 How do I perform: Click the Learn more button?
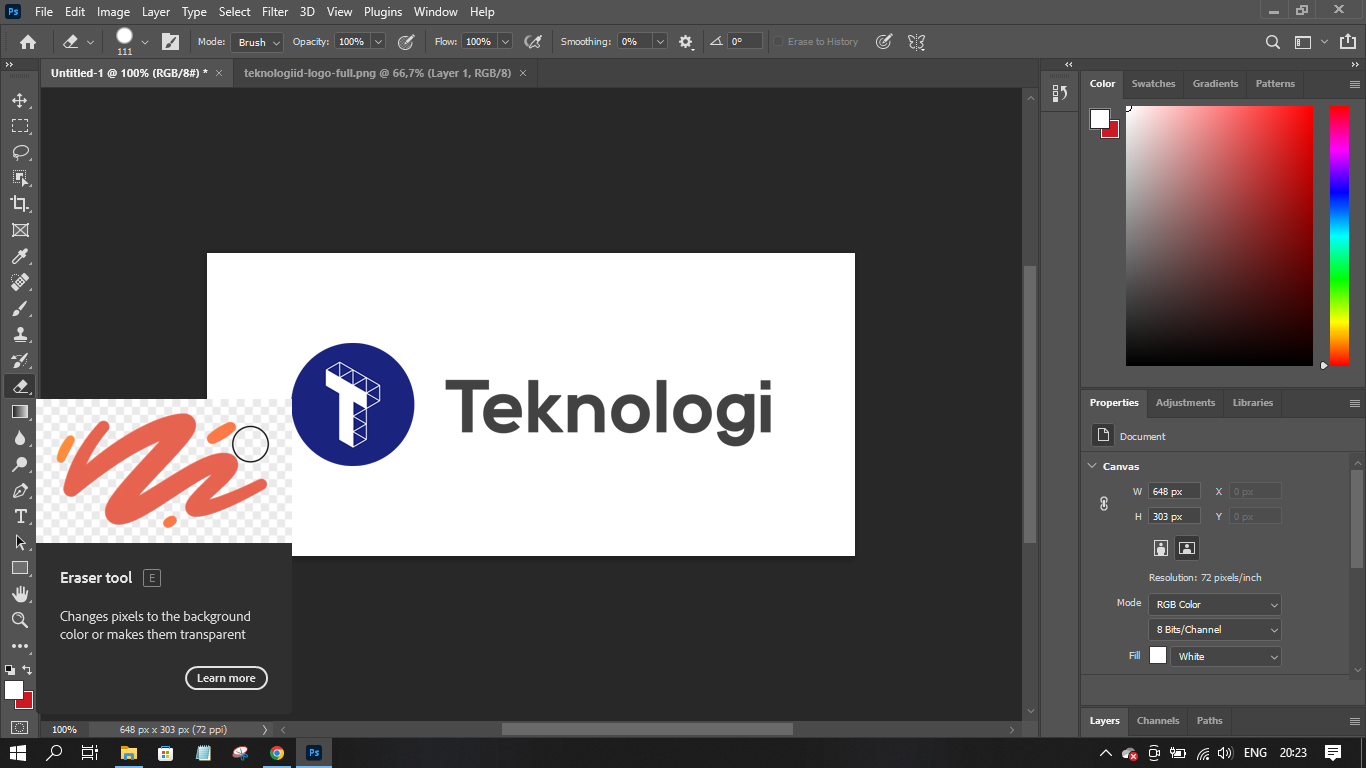pos(226,678)
